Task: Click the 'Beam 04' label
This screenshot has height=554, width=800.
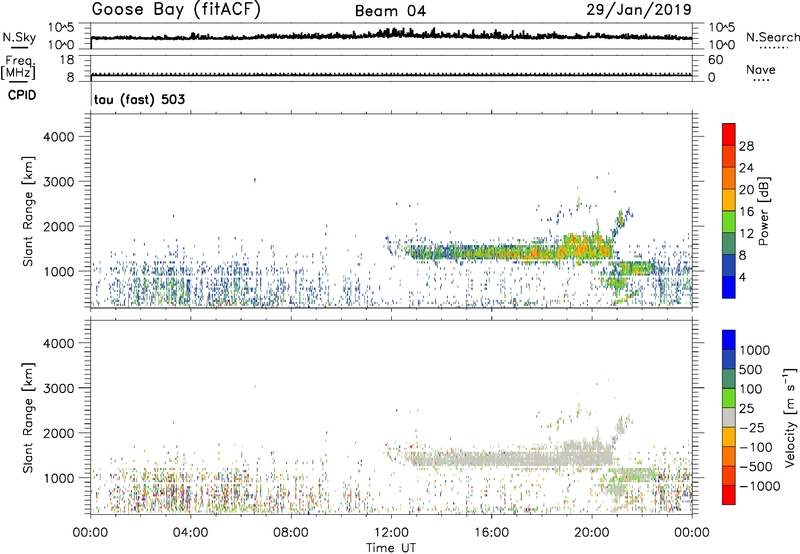Action: pos(390,11)
